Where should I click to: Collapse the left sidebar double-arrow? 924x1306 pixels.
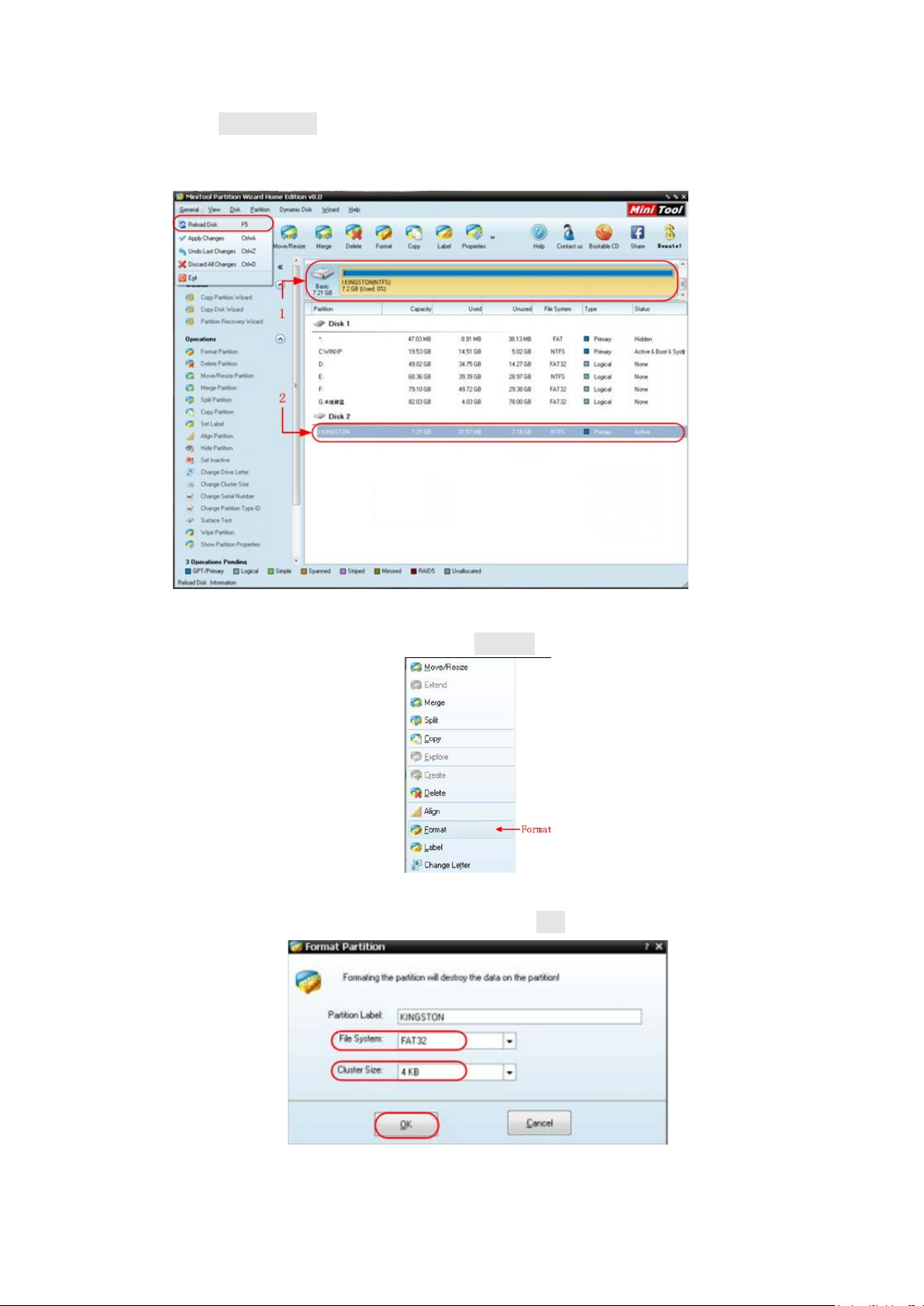click(x=280, y=267)
